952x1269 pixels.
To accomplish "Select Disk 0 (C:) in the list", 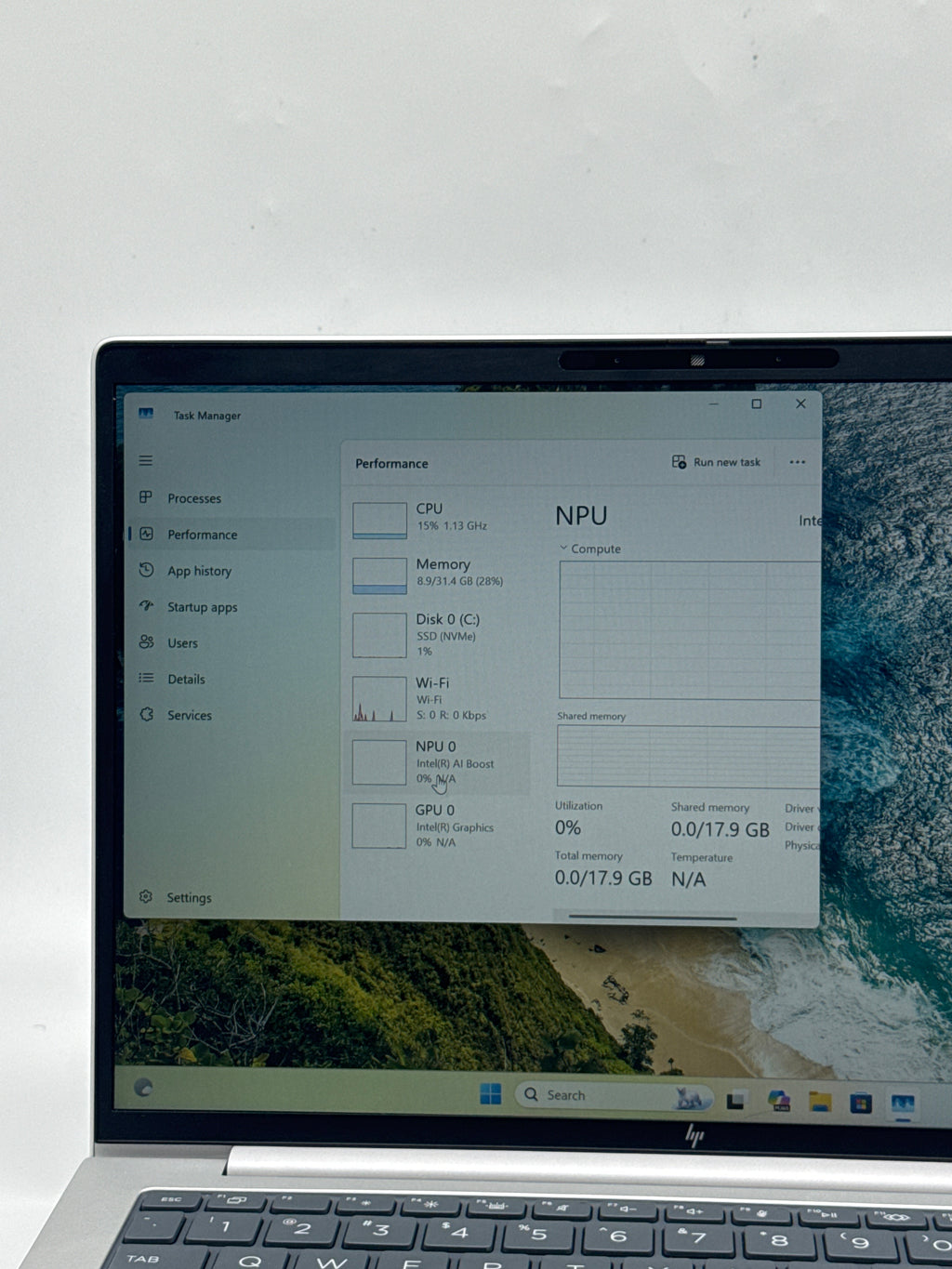I will (x=439, y=635).
